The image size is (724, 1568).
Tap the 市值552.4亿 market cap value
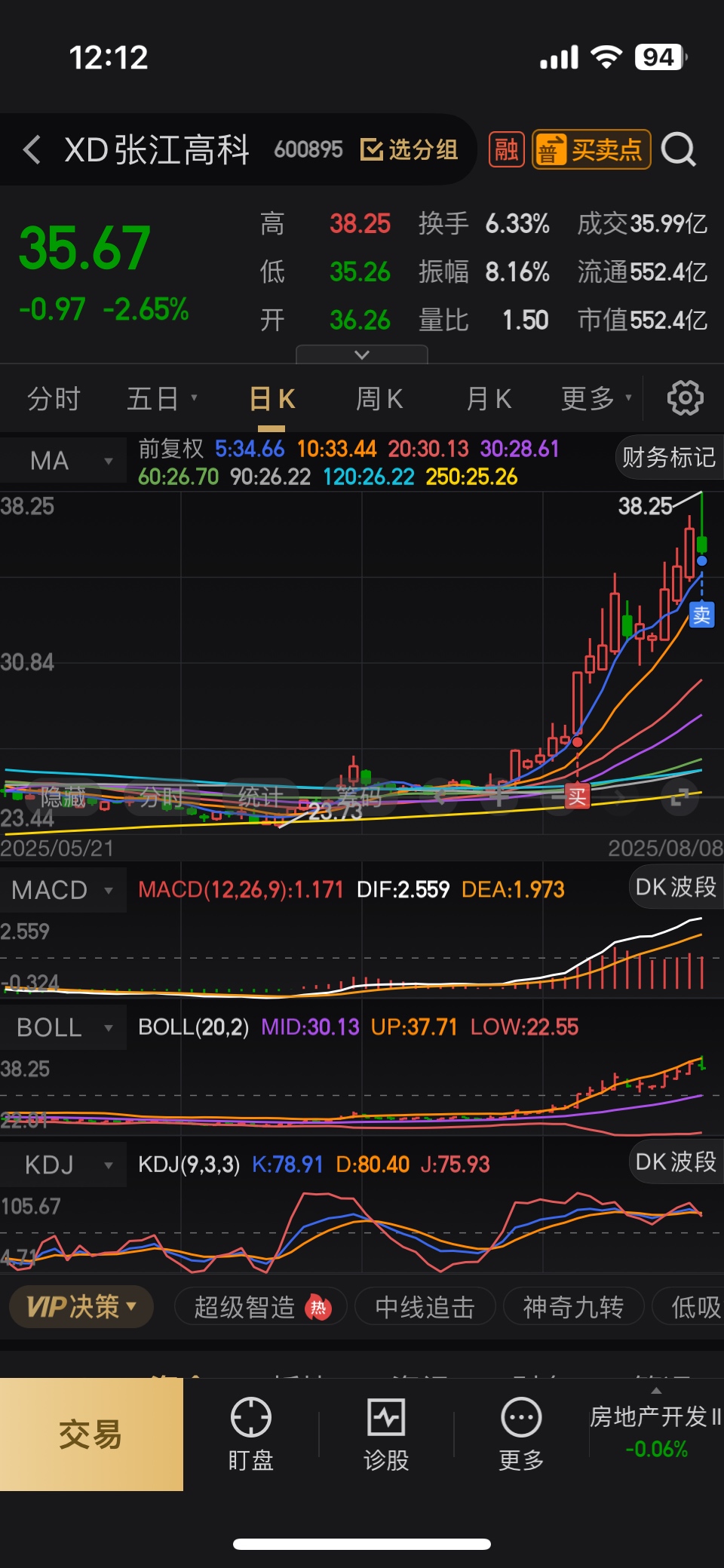point(643,321)
